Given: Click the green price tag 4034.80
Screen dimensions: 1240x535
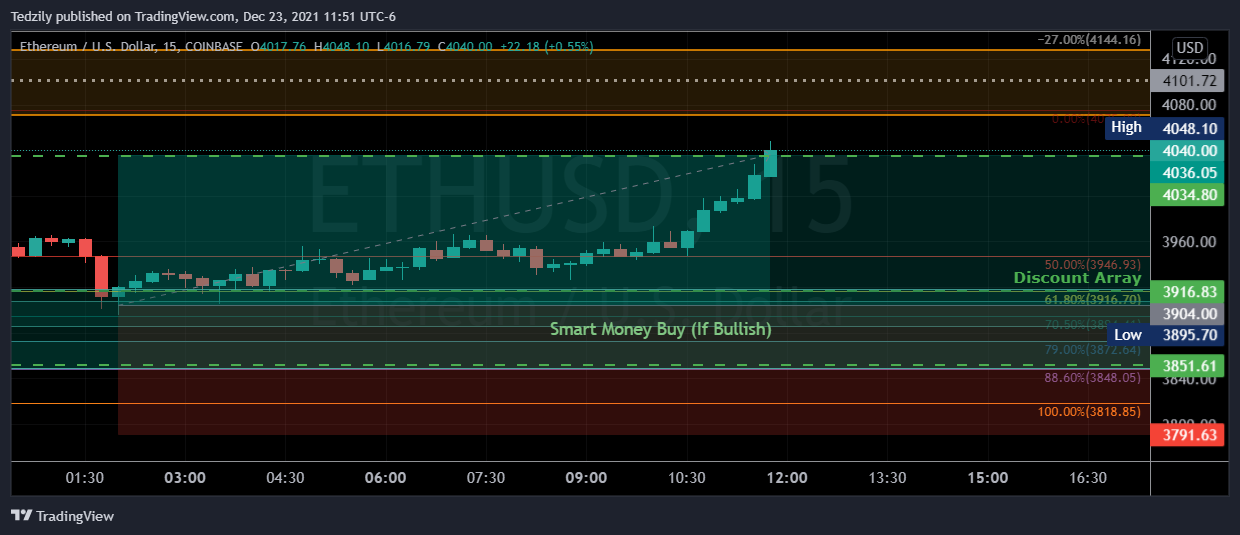Looking at the screenshot, I should (x=1187, y=194).
